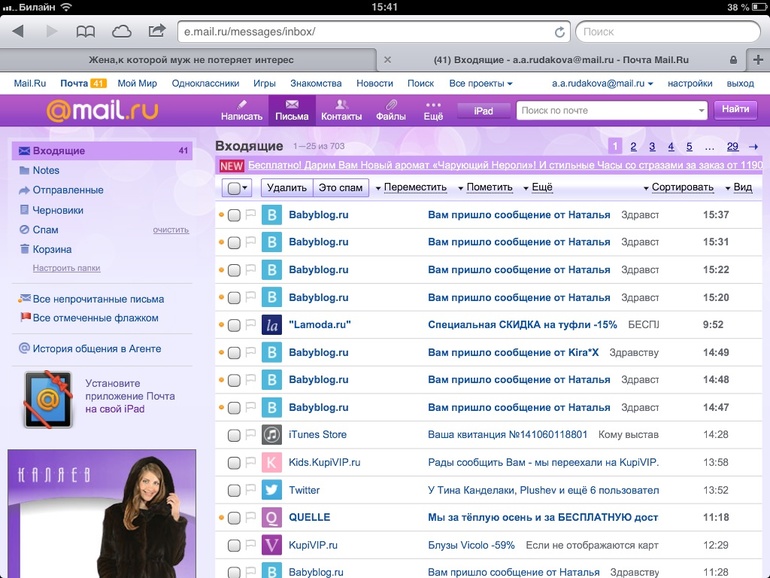Reload the page with the refresh icon
Viewport: 770px width, 578px height.
(559, 32)
